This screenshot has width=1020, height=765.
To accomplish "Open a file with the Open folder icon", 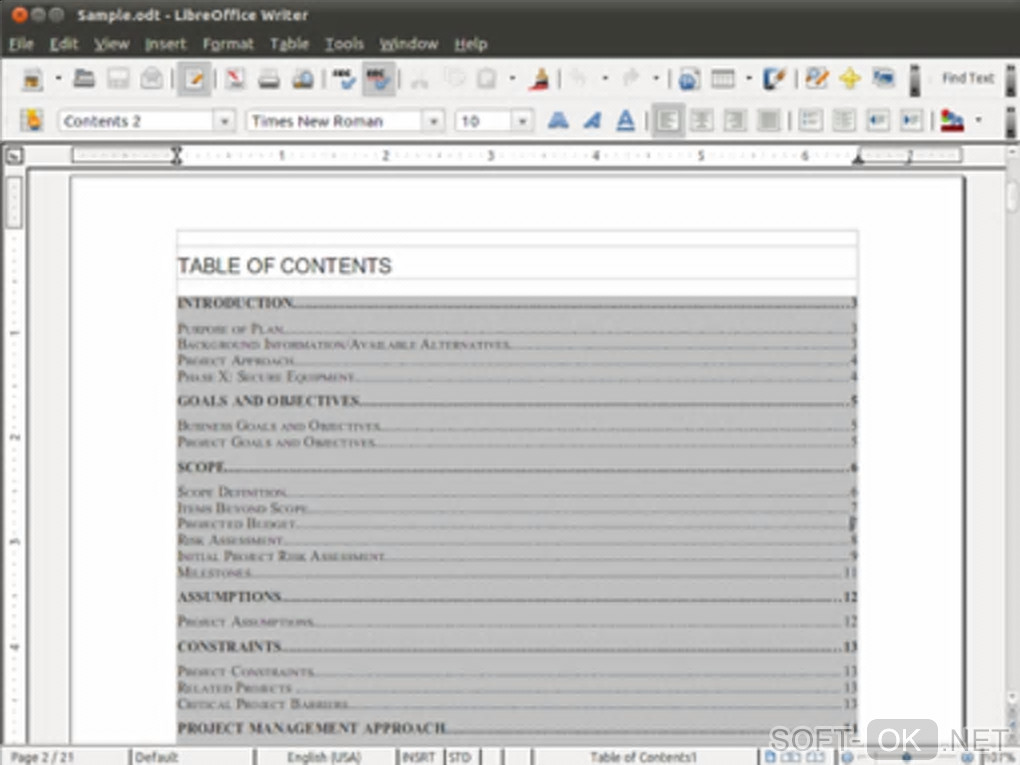I will point(83,79).
